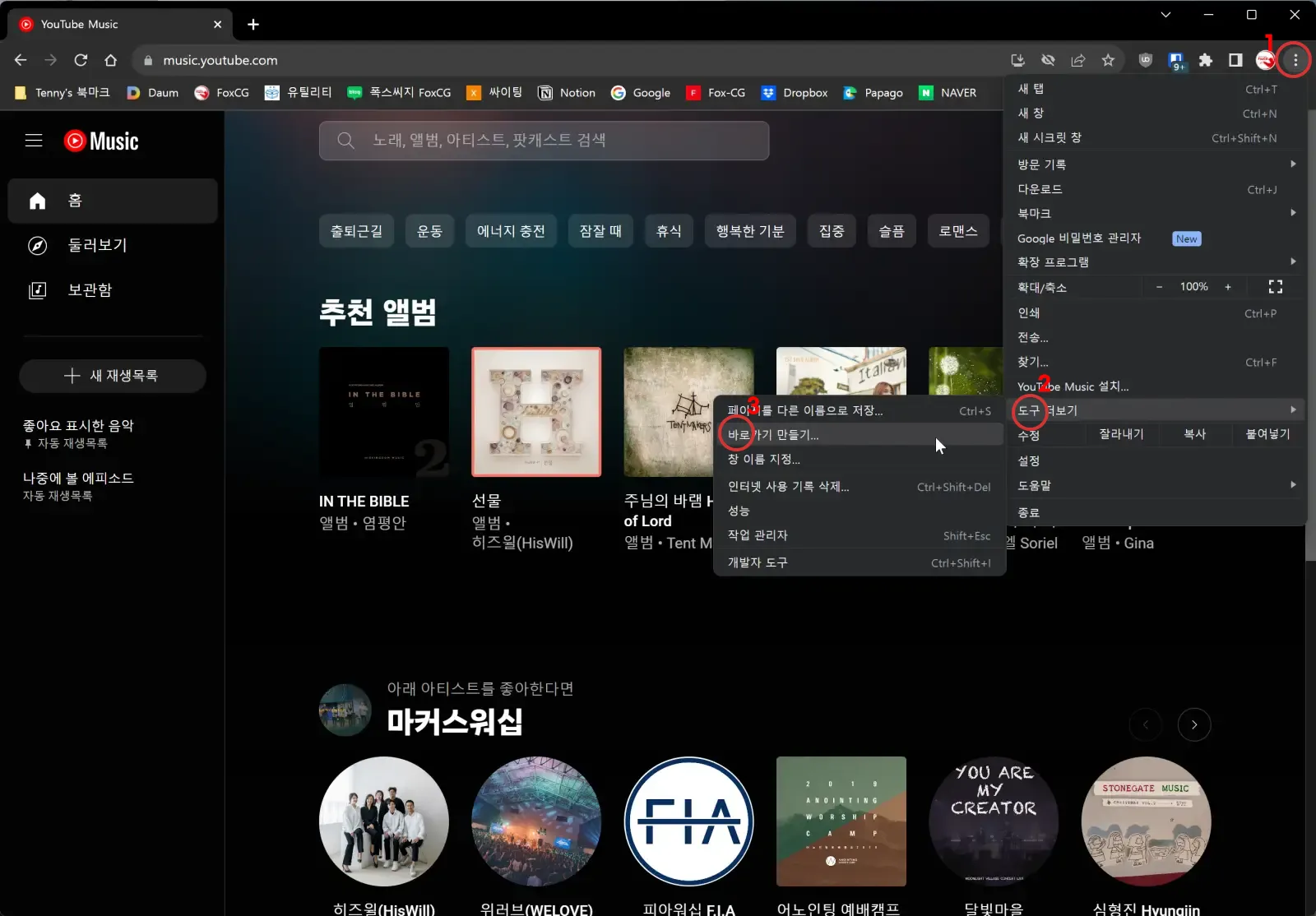Select the 잠잘 때 mood chip
The height and width of the screenshot is (916, 1316).
[x=600, y=231]
